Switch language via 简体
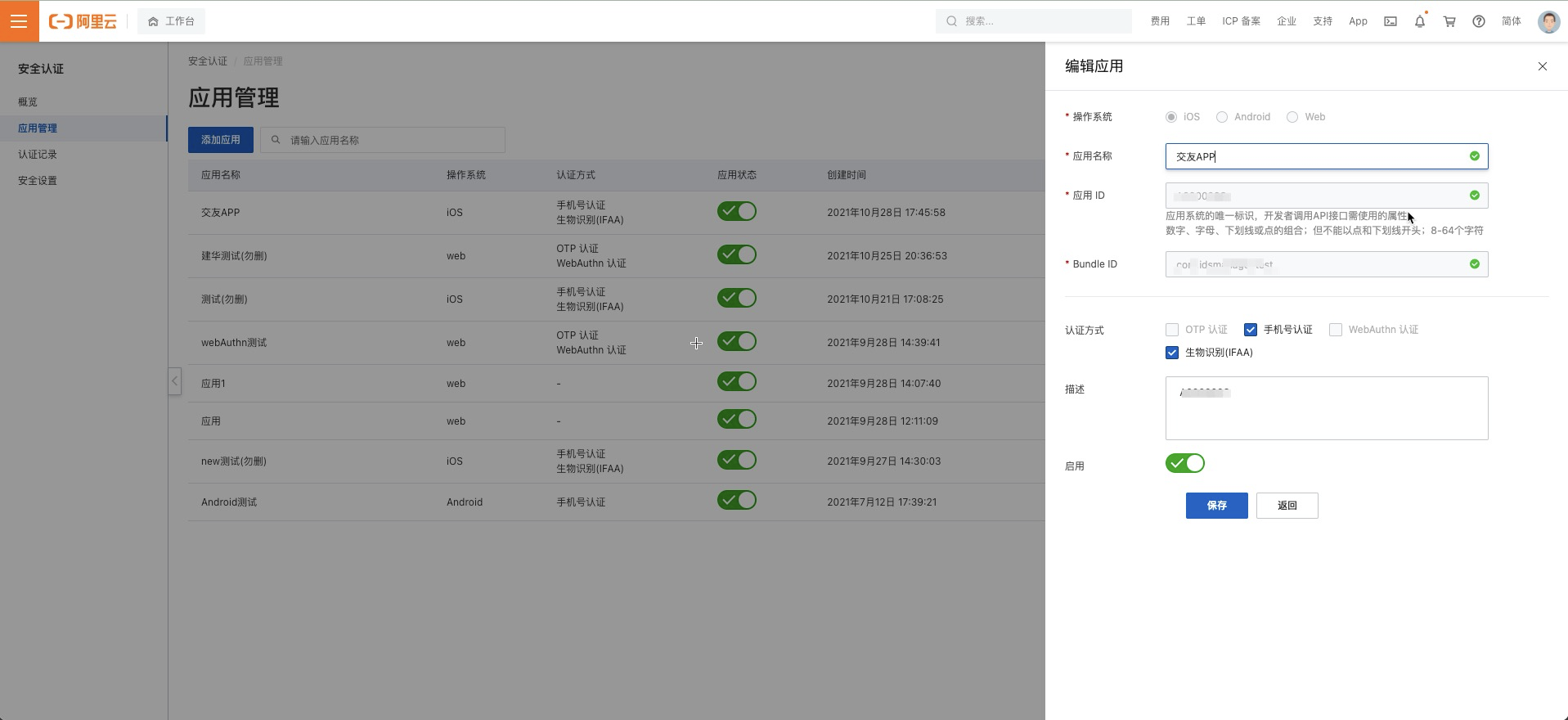 tap(1512, 21)
